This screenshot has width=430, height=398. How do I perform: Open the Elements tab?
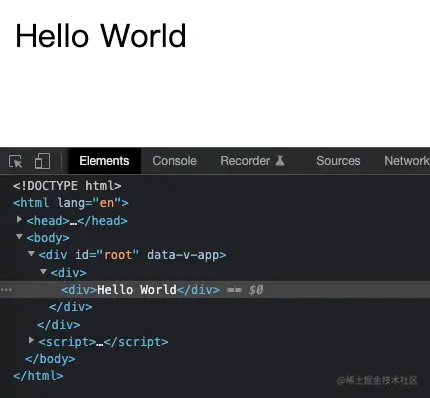(x=104, y=161)
